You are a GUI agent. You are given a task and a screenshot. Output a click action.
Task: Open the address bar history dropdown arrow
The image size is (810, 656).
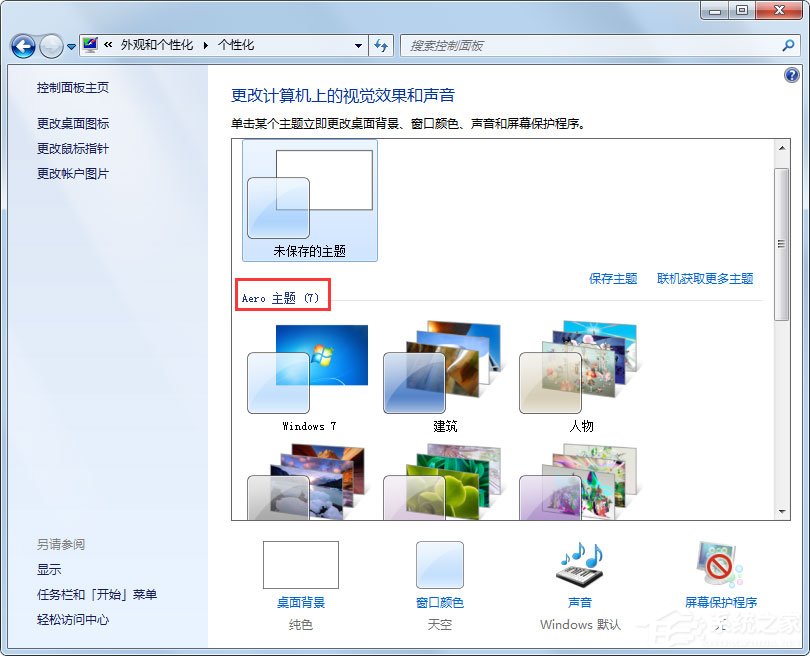pyautogui.click(x=359, y=46)
